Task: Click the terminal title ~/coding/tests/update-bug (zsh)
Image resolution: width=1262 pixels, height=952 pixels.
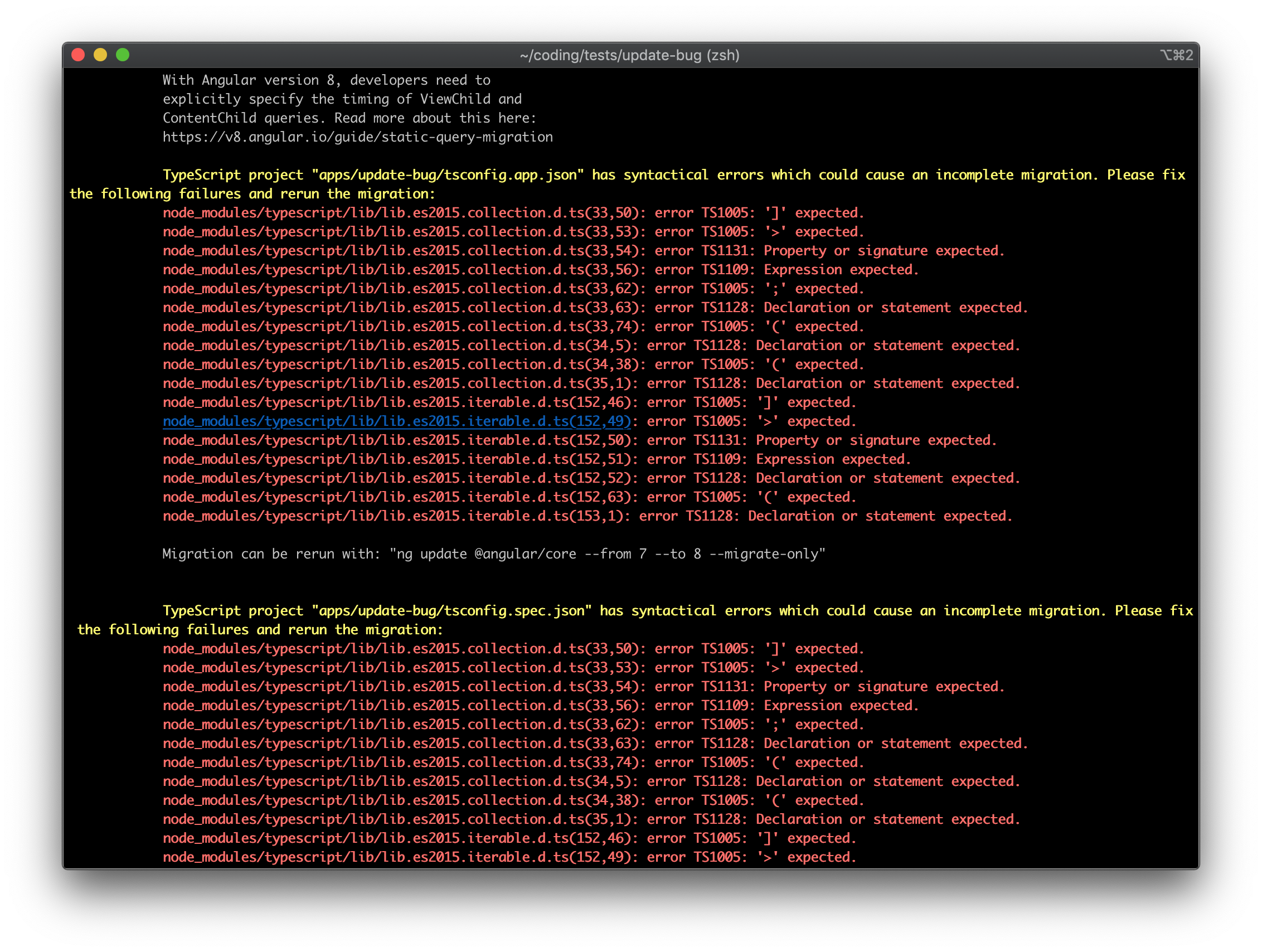Action: [x=629, y=55]
